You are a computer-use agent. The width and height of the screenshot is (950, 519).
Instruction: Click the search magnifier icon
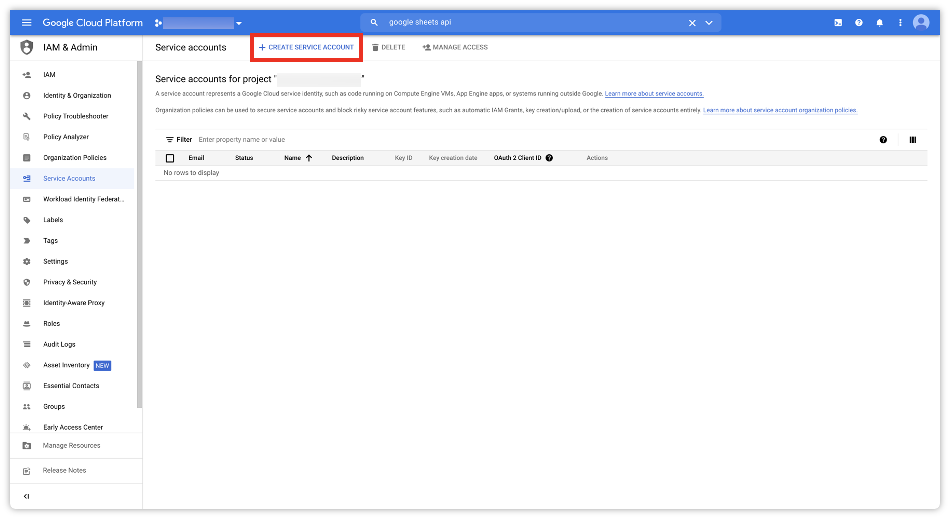(x=374, y=22)
